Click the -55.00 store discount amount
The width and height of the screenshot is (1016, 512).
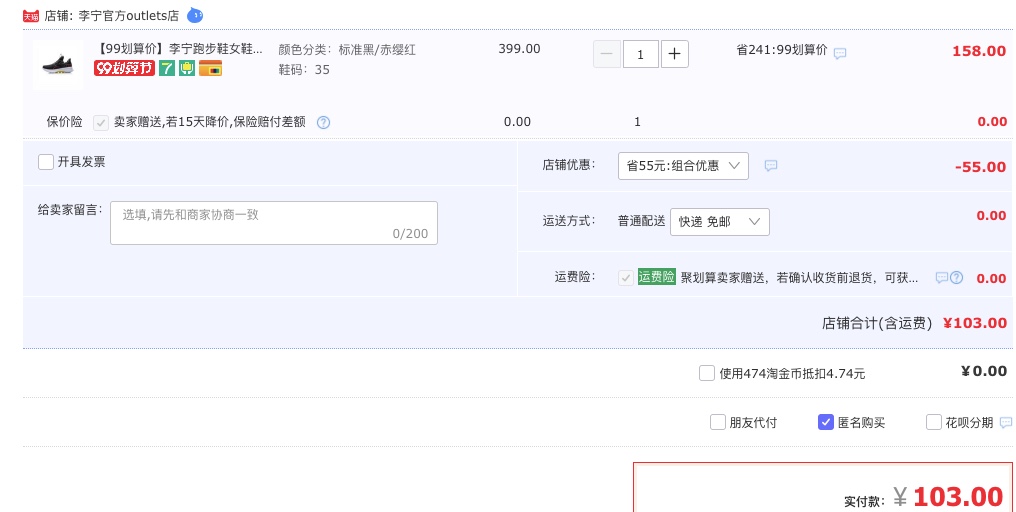tap(980, 167)
